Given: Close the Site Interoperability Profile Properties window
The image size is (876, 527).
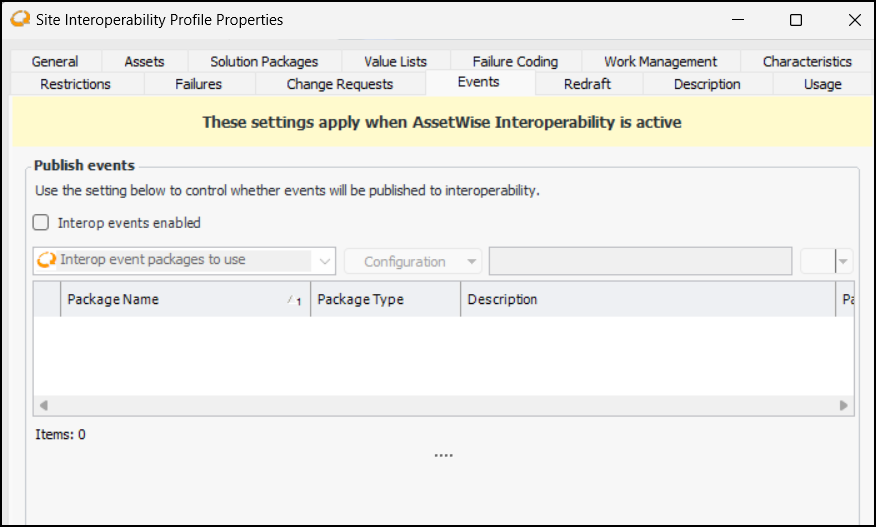Looking at the screenshot, I should click(855, 20).
